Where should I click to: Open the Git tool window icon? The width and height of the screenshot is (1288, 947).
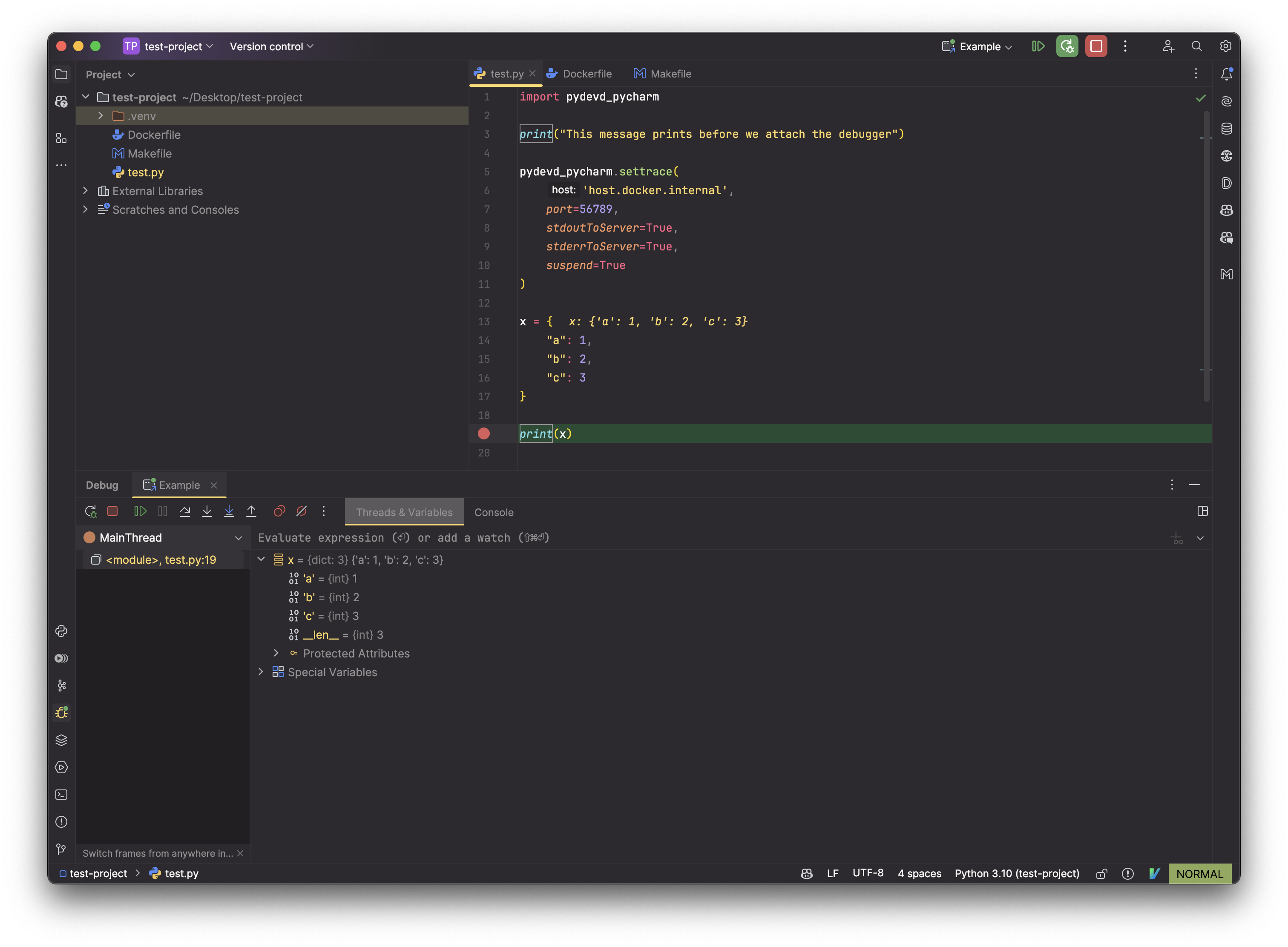coord(61,849)
